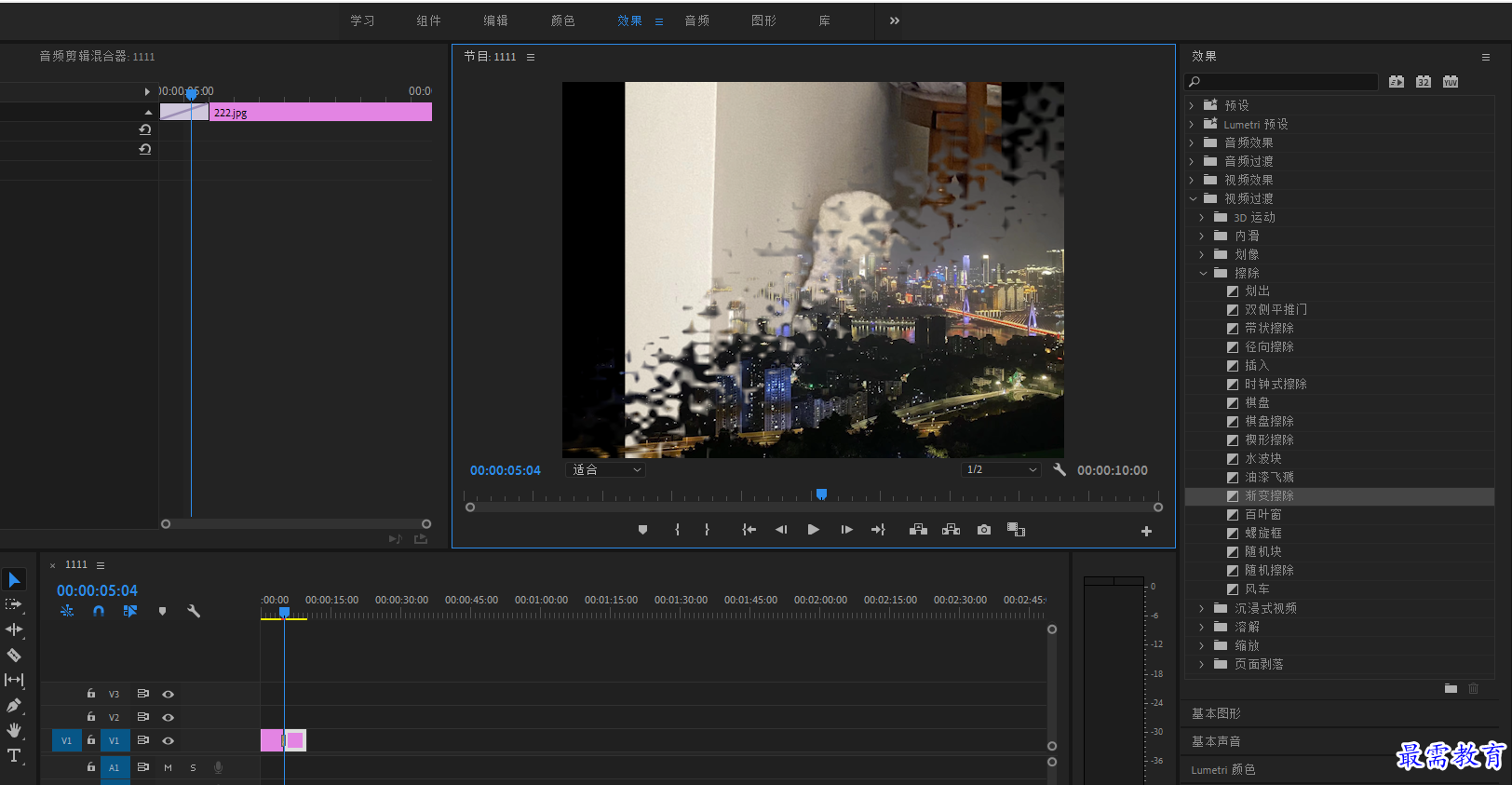
Task: Expand the Lumetri 预设 folder
Action: click(1192, 124)
